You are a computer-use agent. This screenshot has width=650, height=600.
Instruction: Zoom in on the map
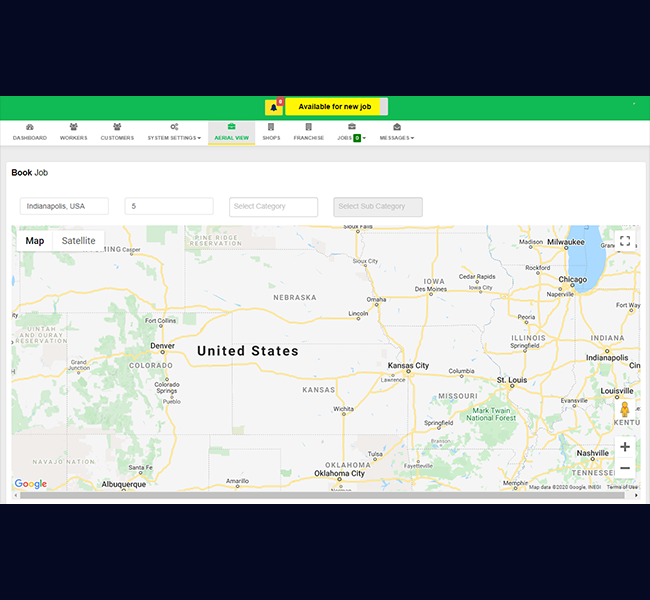pyautogui.click(x=625, y=447)
